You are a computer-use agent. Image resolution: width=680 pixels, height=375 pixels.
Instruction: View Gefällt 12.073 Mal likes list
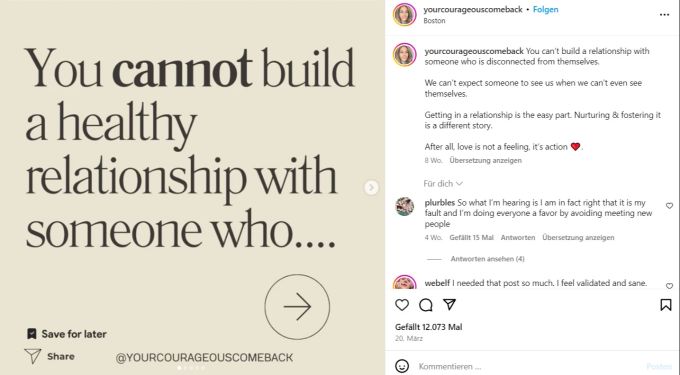[x=428, y=327]
